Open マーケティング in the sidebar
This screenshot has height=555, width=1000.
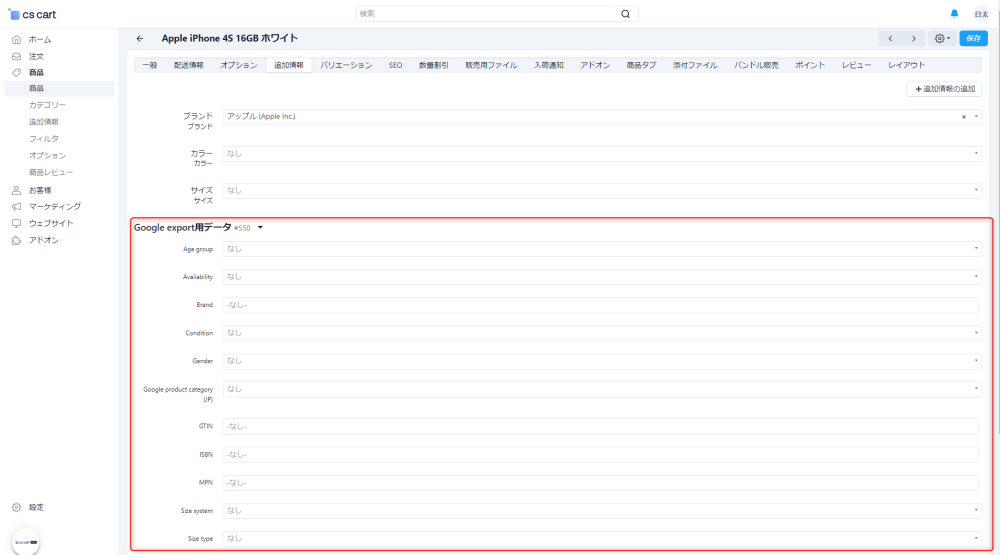pyautogui.click(x=55, y=207)
